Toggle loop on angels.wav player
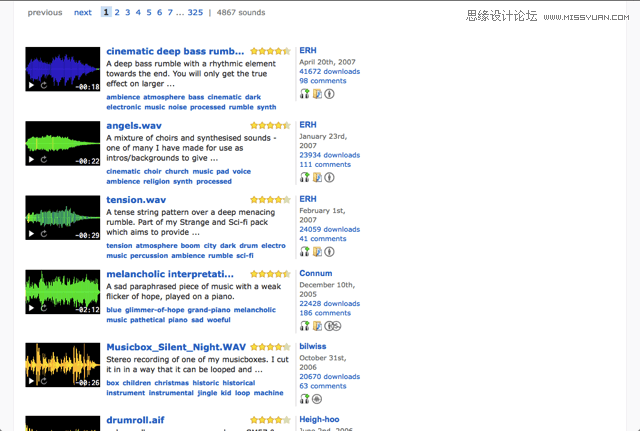Image resolution: width=640 pixels, height=431 pixels. (x=44, y=160)
